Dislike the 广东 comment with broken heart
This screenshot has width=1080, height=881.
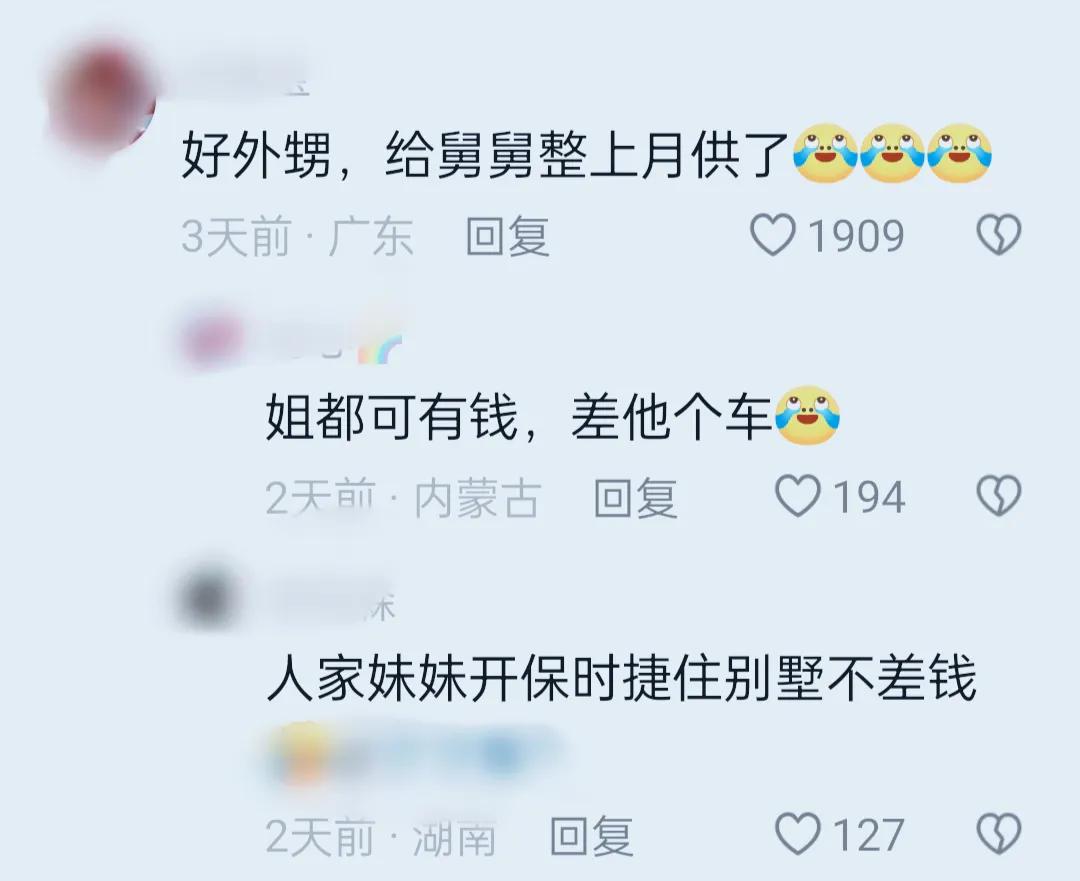coord(999,235)
